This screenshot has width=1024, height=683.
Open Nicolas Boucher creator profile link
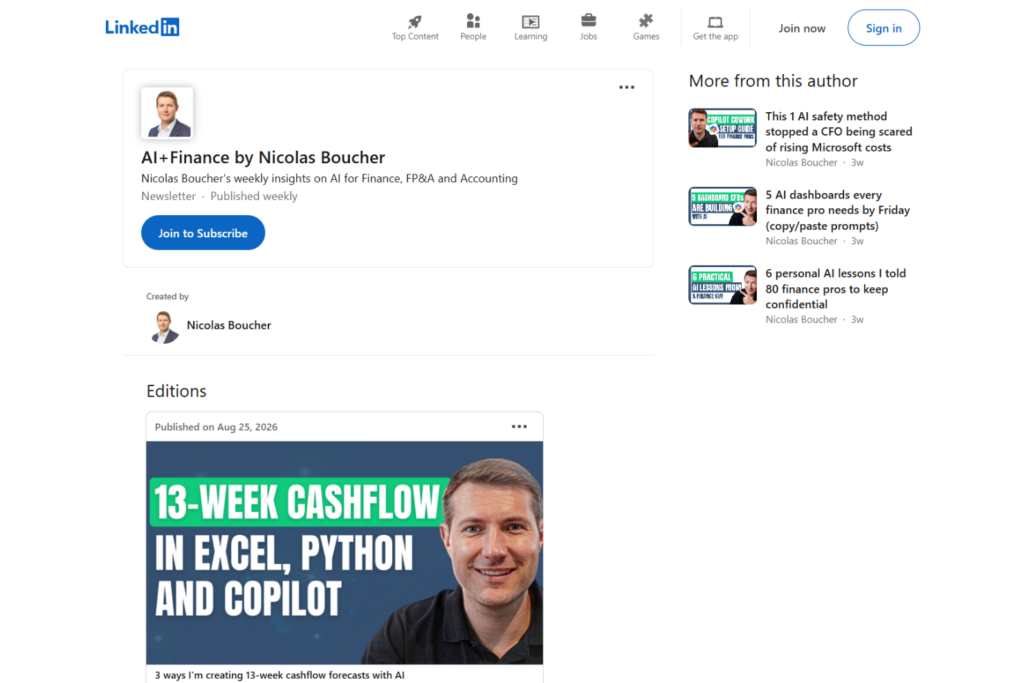(x=229, y=325)
